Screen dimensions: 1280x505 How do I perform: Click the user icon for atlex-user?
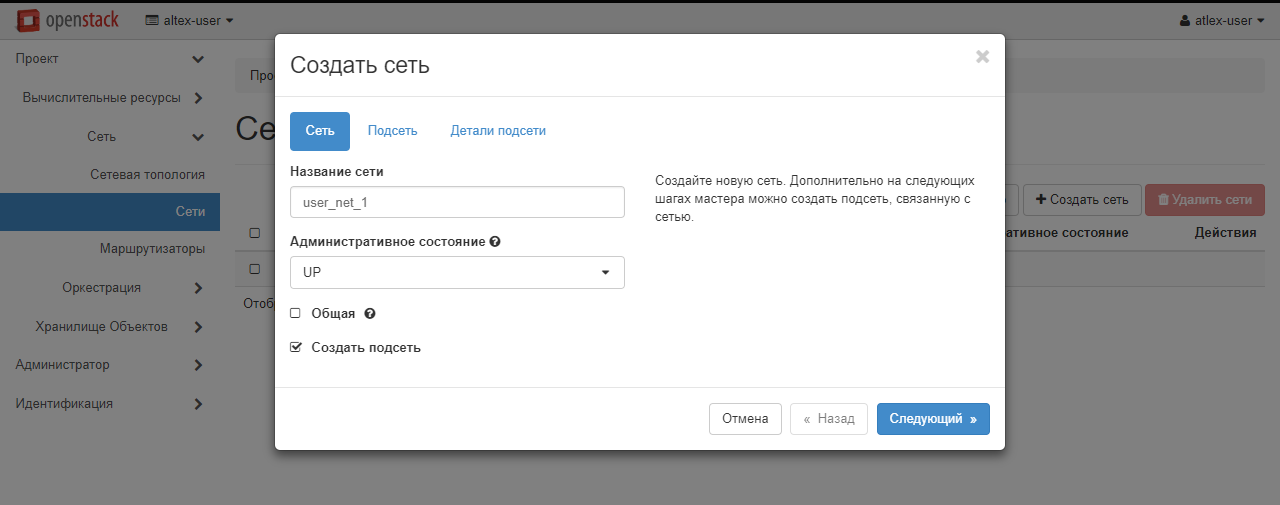pyautogui.click(x=1186, y=20)
